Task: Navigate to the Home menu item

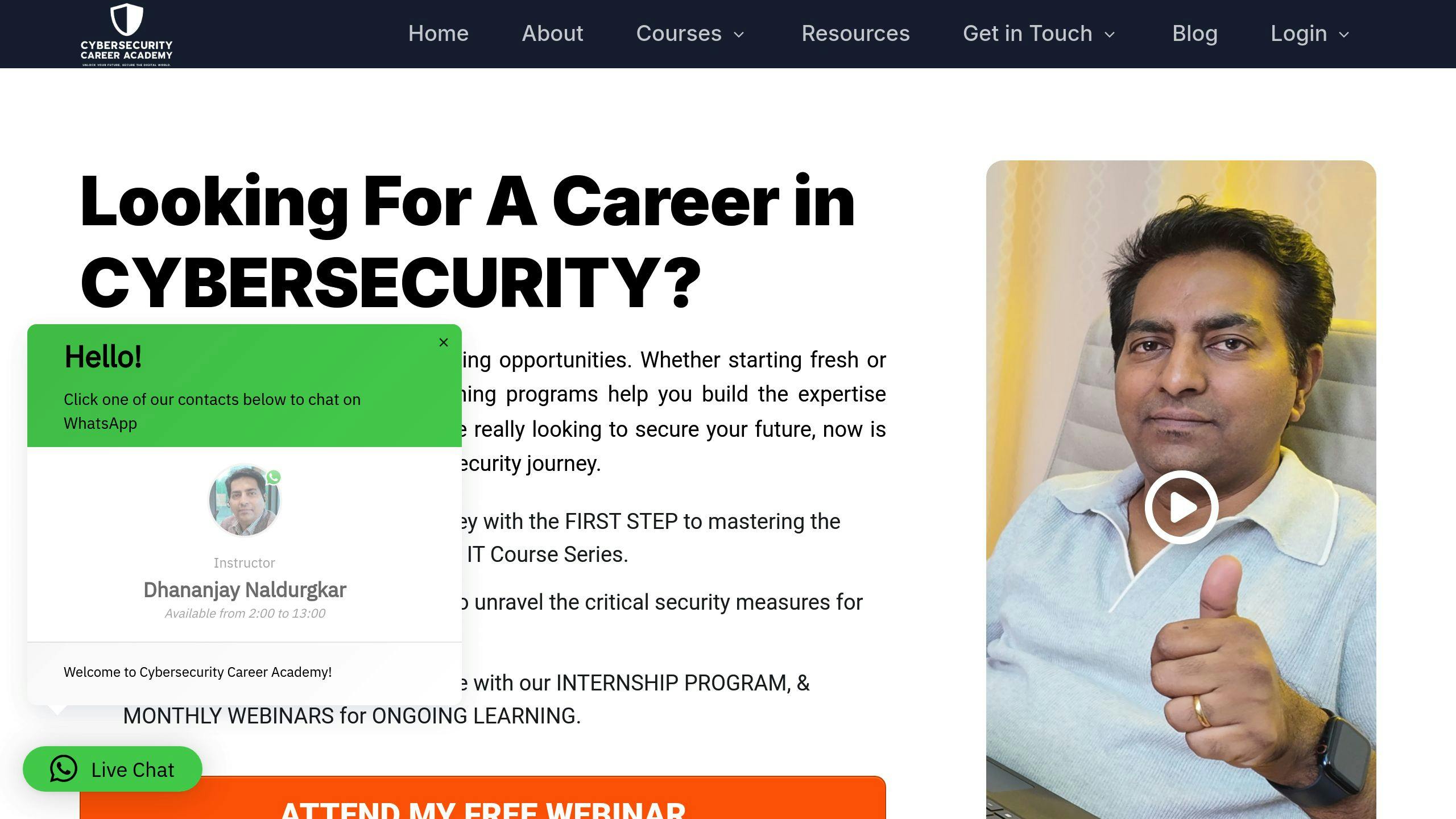Action: tap(438, 34)
